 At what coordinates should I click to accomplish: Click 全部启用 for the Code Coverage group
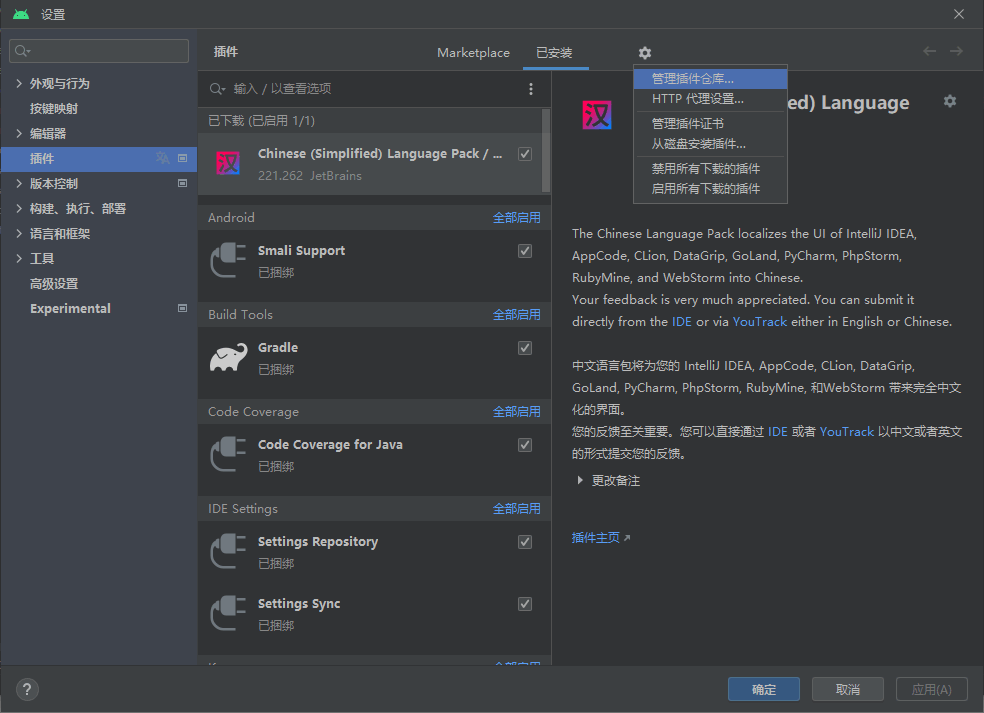(x=516, y=412)
